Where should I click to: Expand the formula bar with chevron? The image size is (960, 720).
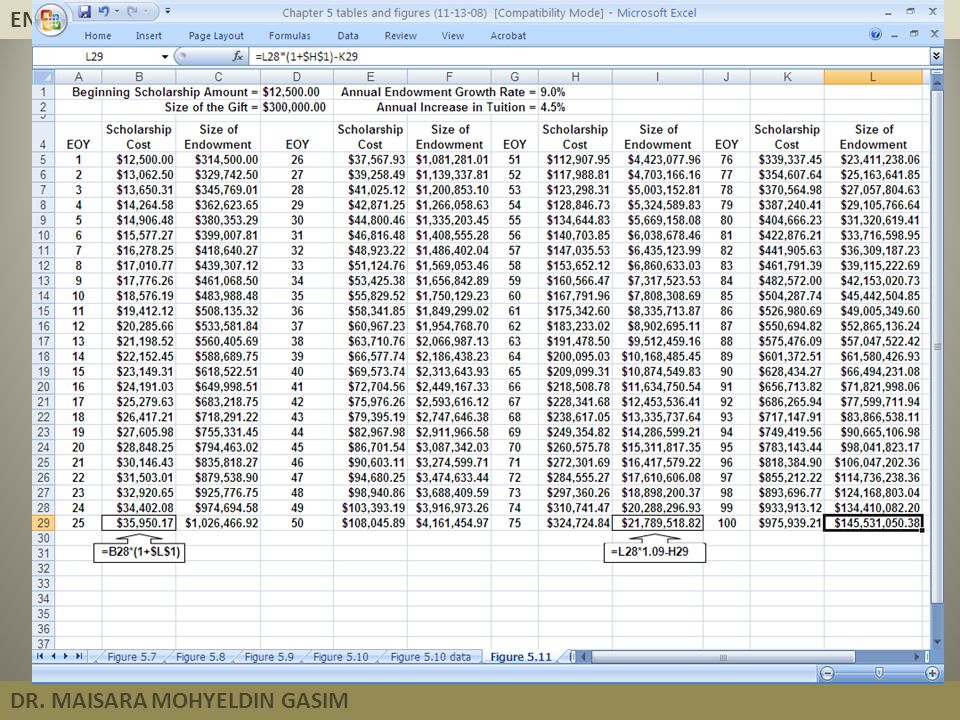[936, 56]
